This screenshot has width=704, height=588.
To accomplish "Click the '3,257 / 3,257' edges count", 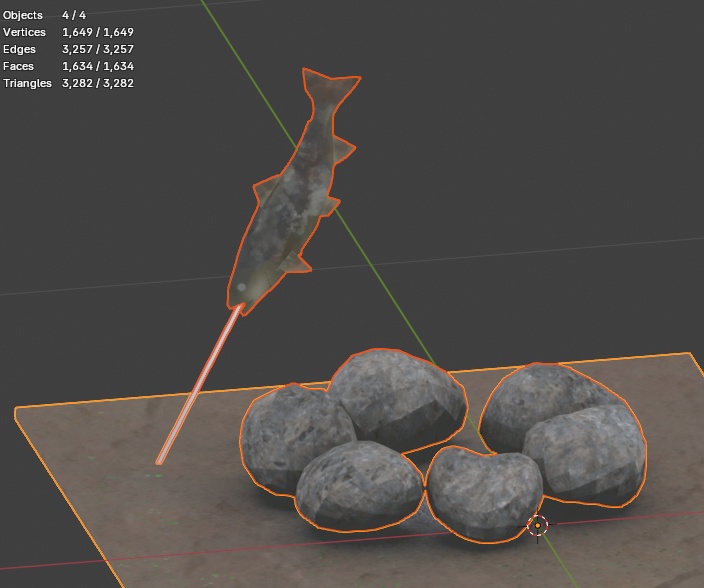I will click(98, 49).
